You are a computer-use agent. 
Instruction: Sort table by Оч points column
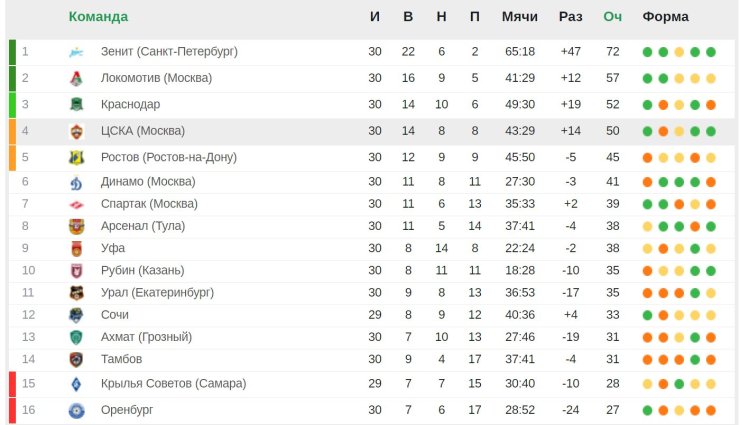coord(612,17)
